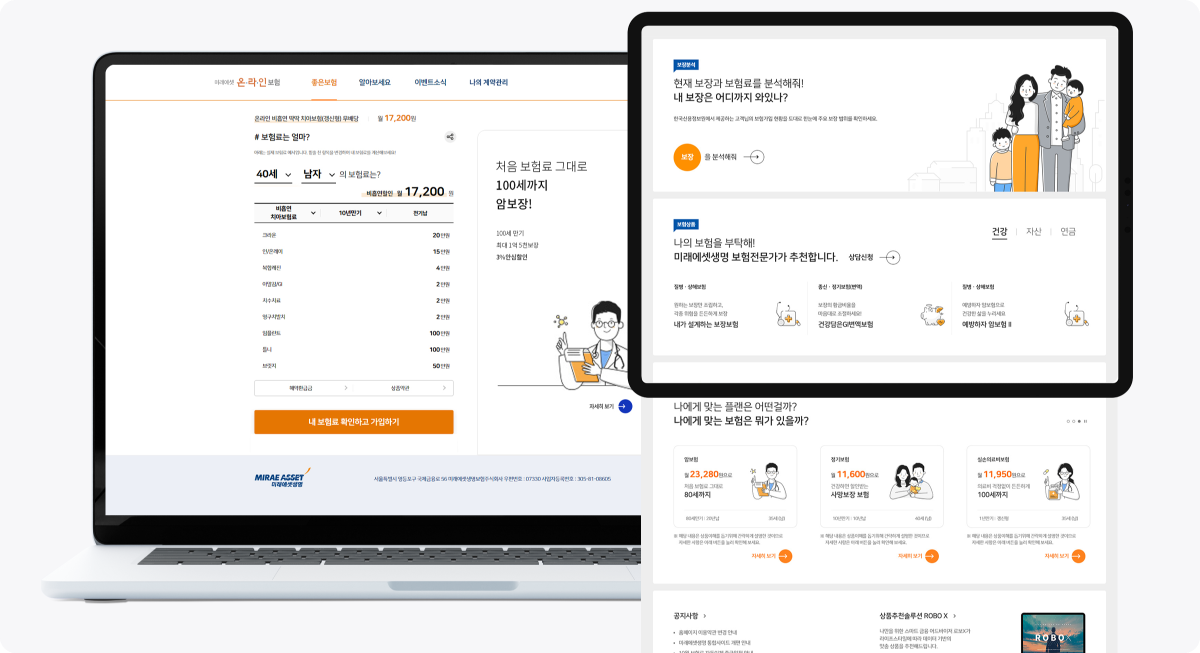Viewport: 1200px width, 653px height.
Task: Click the 월 11,950 premium text
Action: tap(1001, 473)
